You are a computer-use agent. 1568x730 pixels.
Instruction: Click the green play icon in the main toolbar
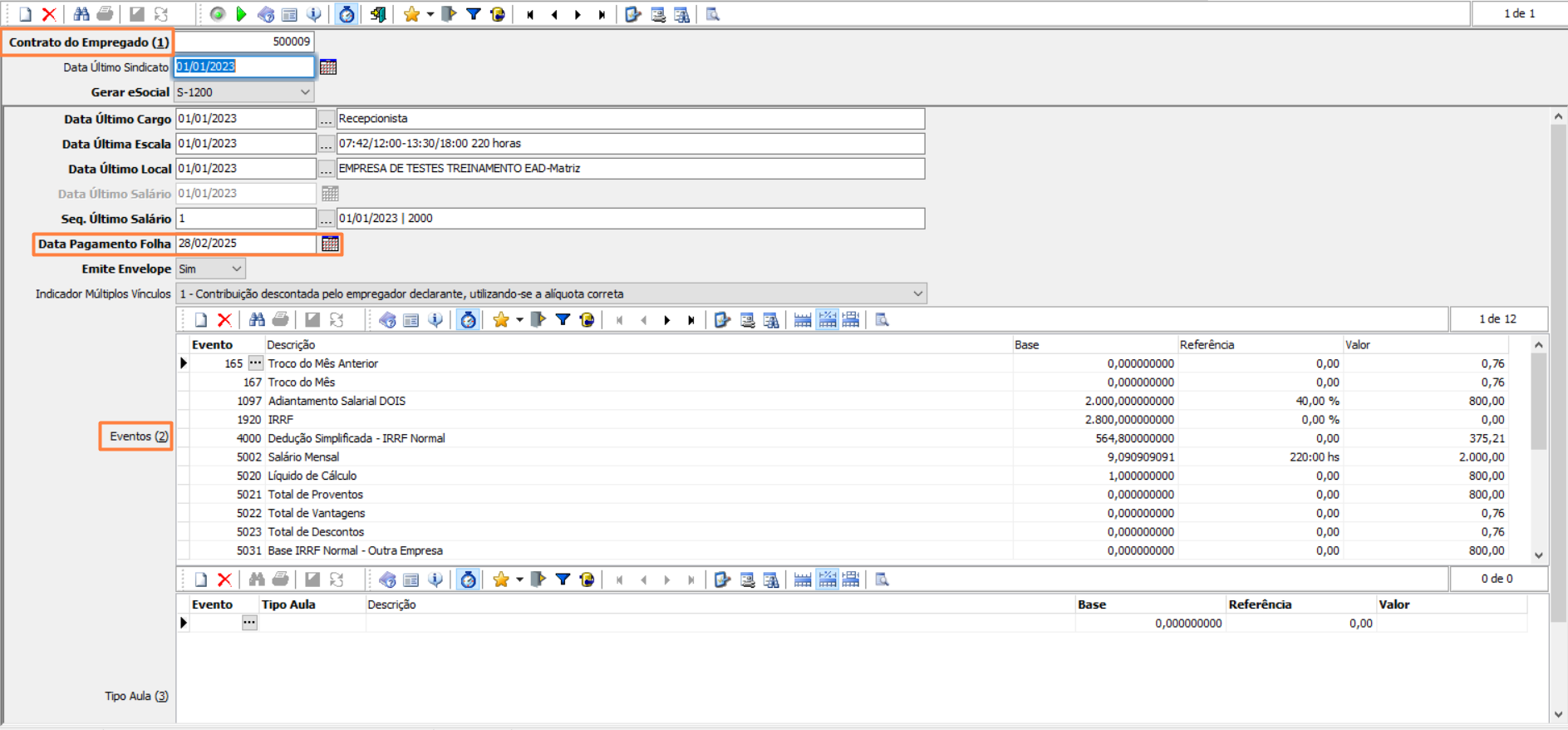241,14
